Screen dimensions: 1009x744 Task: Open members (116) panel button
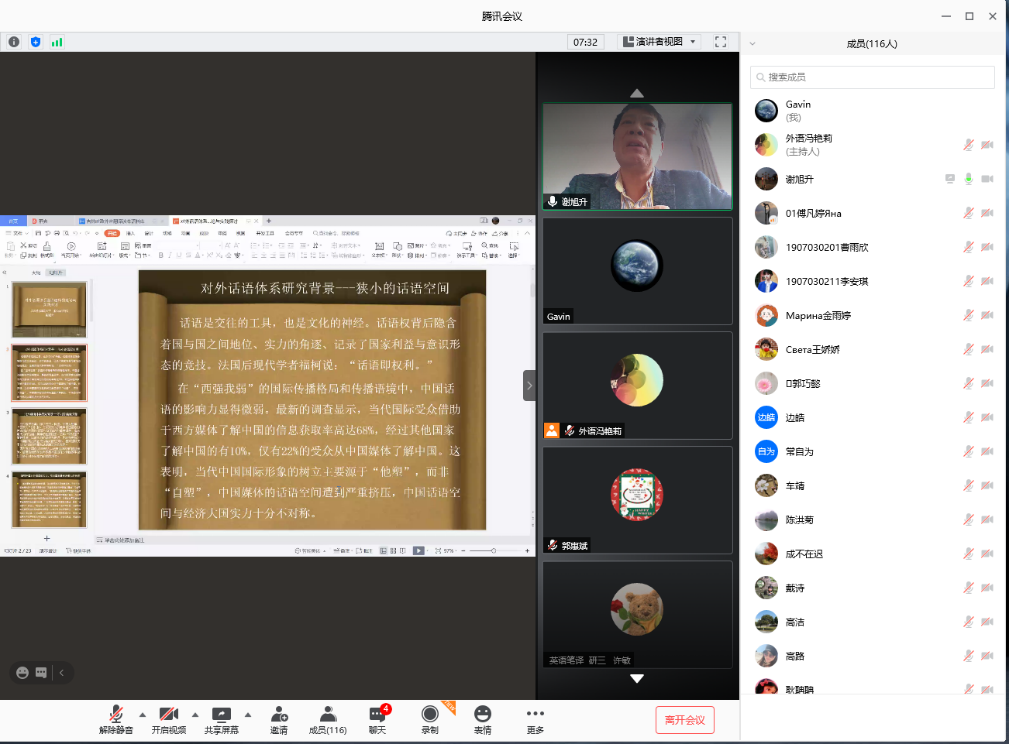(x=328, y=720)
